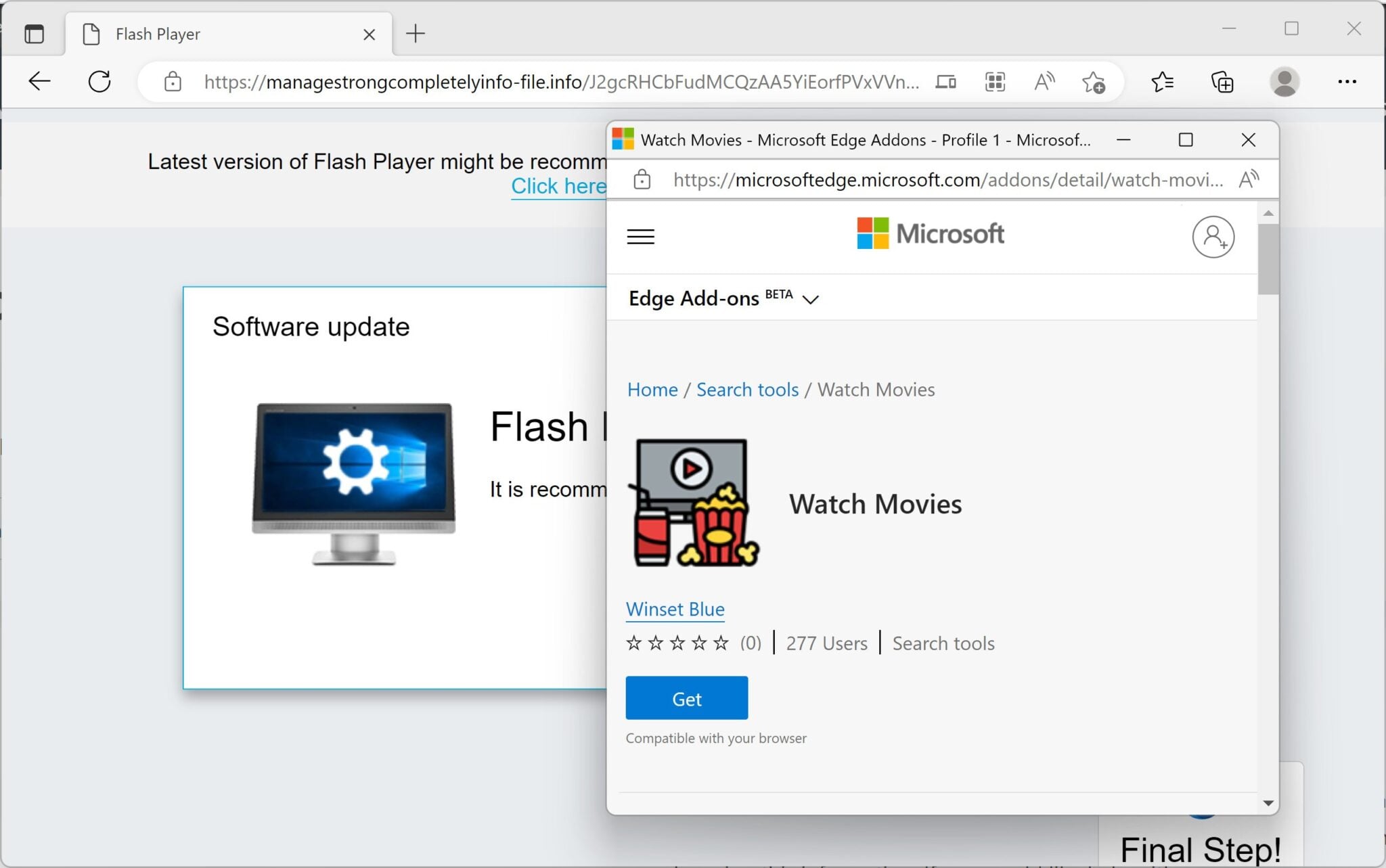
Task: Open the hamburger menu on the addons page
Action: (640, 236)
